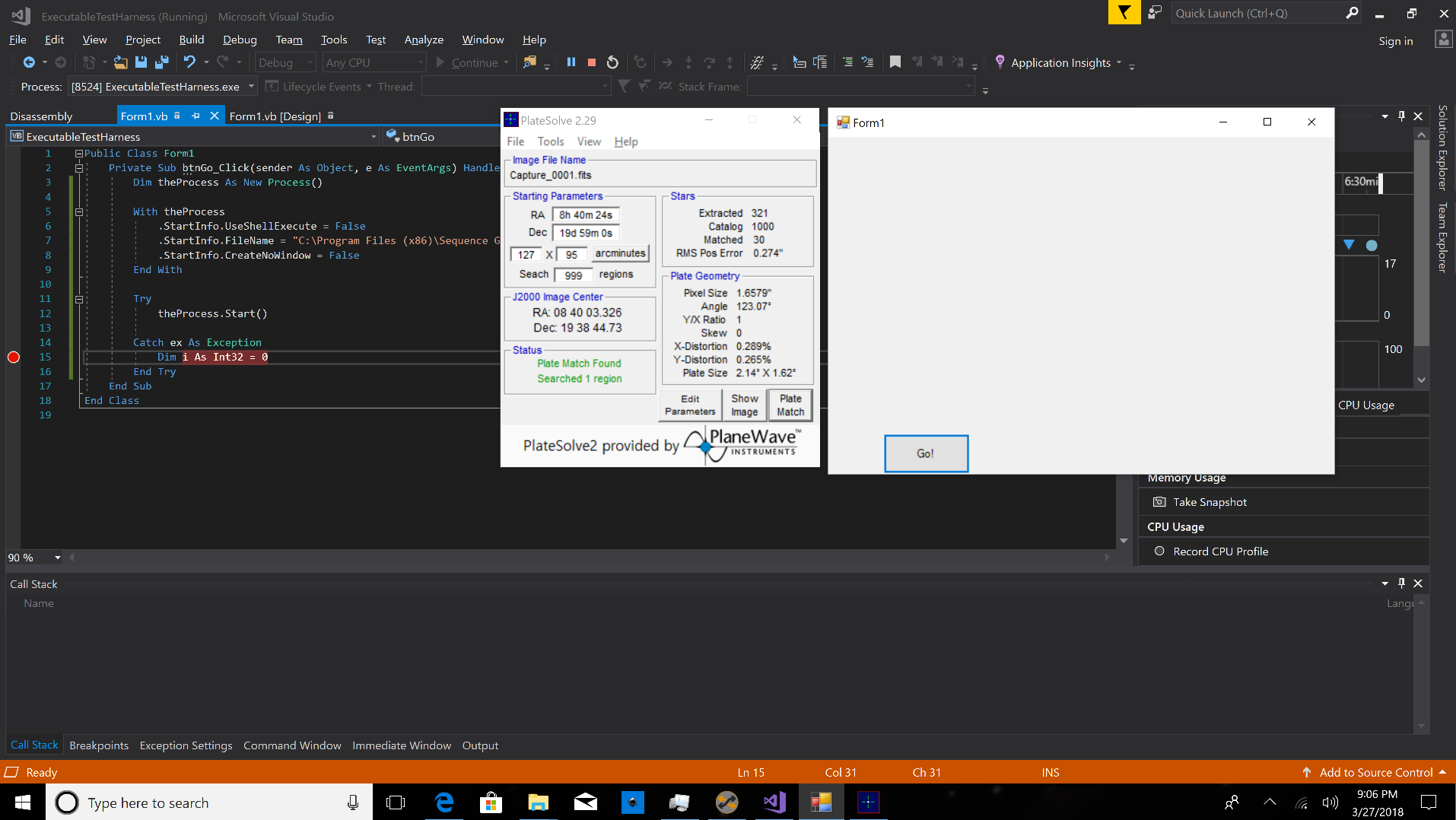Collapse the With block outline on line 5
The height and width of the screenshot is (820, 1456).
coord(78,212)
